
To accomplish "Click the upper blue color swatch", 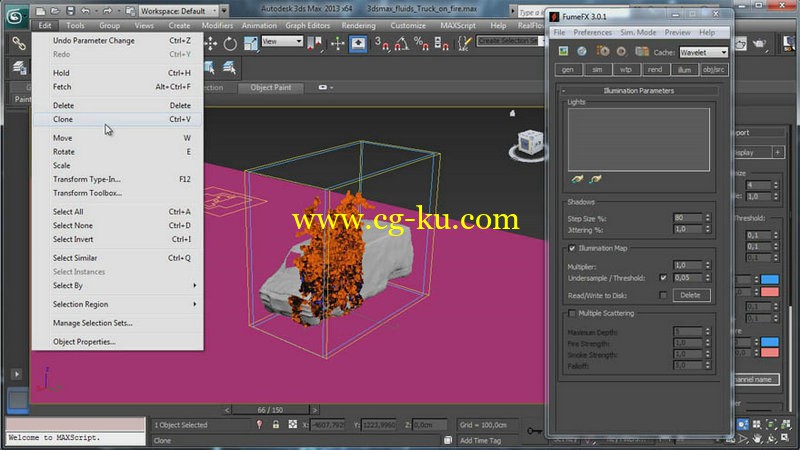I will coord(770,279).
